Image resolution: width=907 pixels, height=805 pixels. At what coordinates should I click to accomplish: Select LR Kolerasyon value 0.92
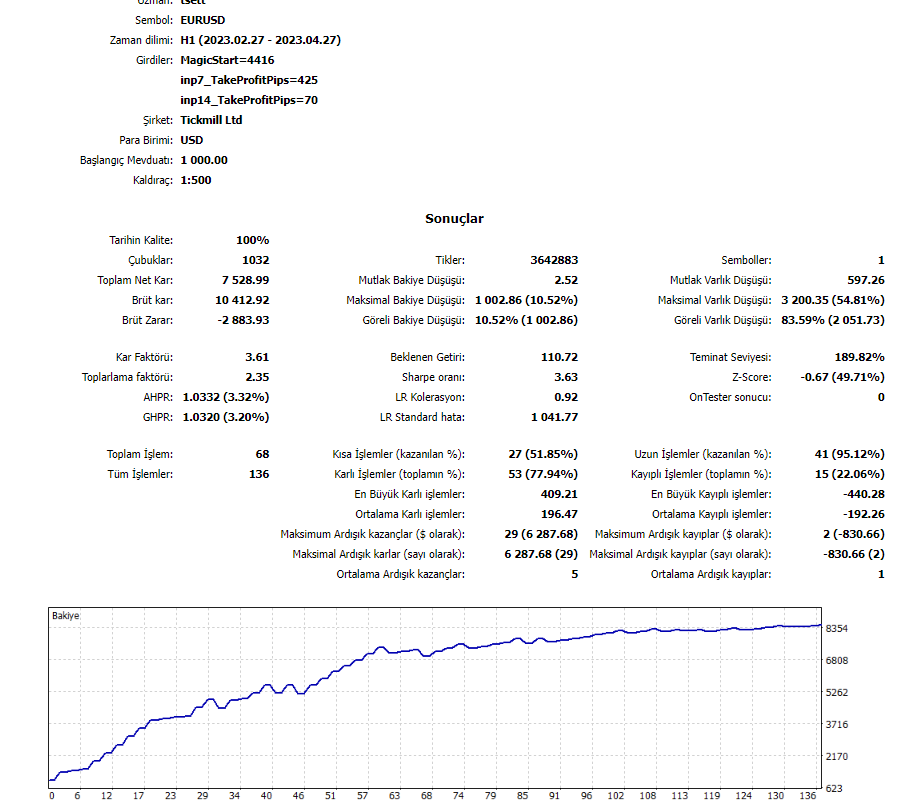[566, 397]
